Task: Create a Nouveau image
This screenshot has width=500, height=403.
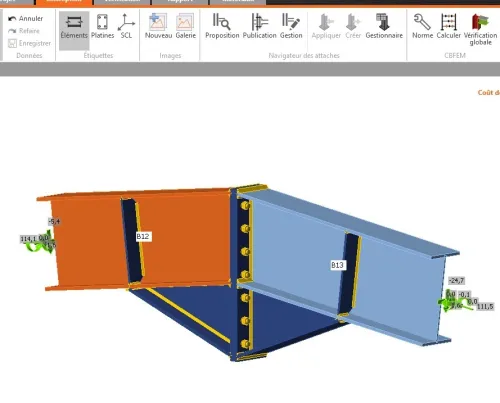Action: (x=158, y=27)
